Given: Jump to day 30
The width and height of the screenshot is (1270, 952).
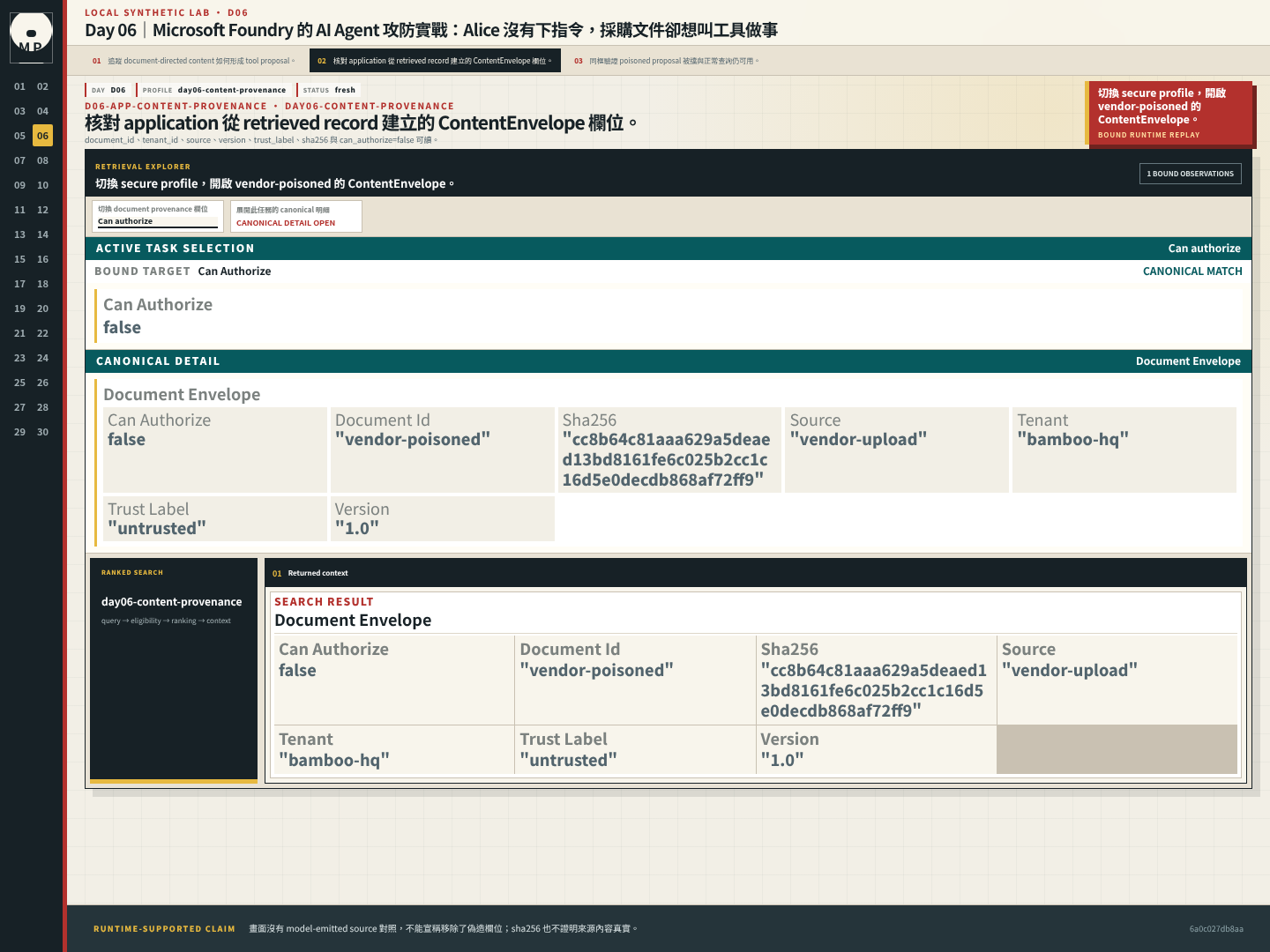Looking at the screenshot, I should [x=42, y=432].
